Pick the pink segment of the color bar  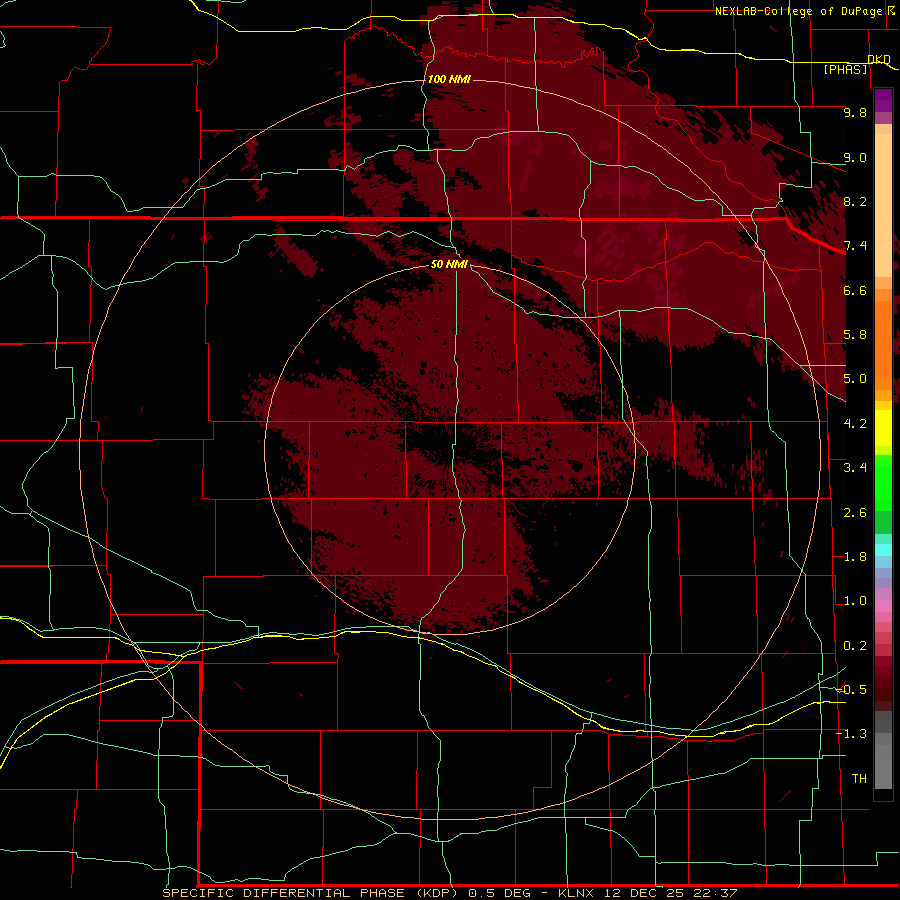tap(883, 606)
